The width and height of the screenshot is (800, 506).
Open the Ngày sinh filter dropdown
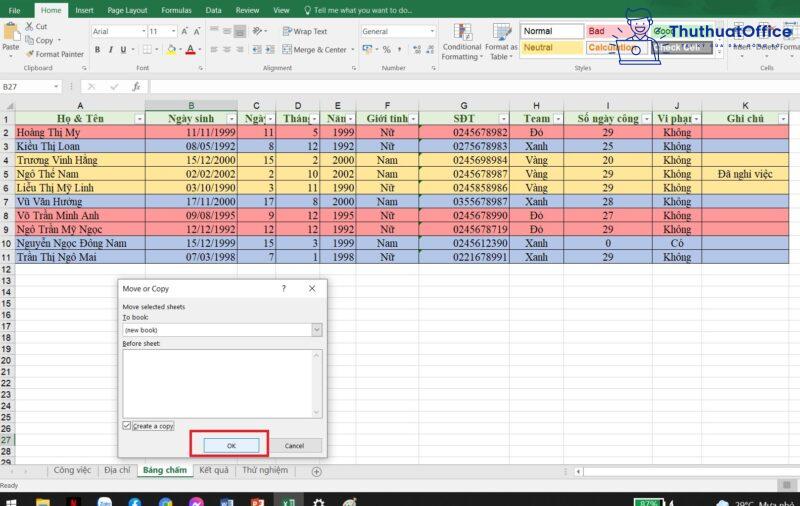click(x=231, y=119)
